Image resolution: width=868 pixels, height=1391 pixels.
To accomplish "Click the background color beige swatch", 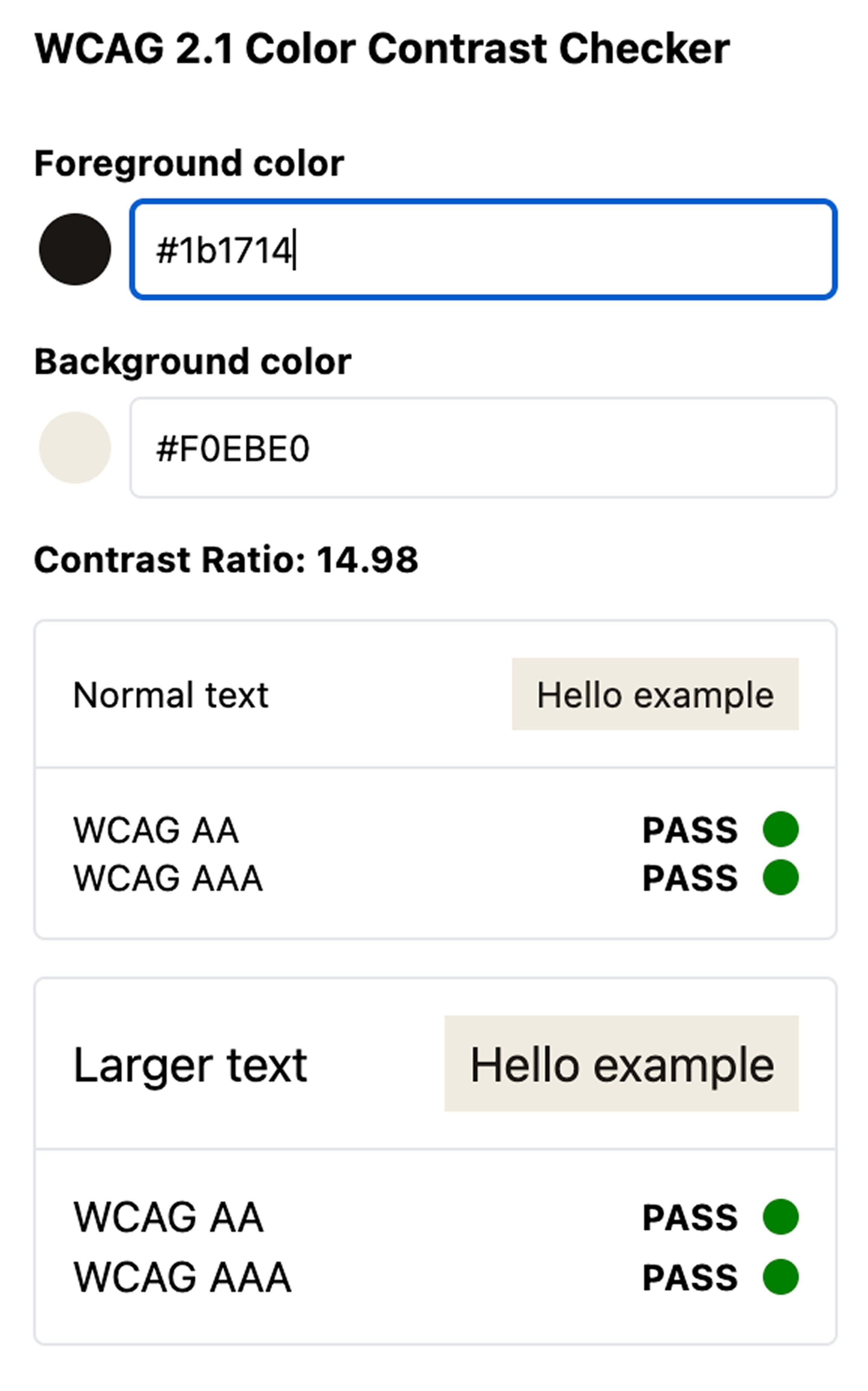I will click(75, 447).
